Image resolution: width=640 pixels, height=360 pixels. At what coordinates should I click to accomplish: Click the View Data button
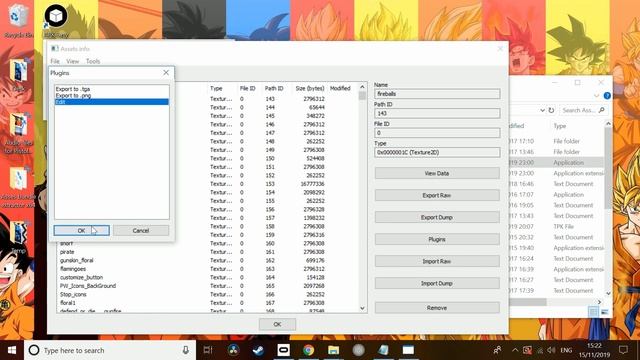[437, 173]
